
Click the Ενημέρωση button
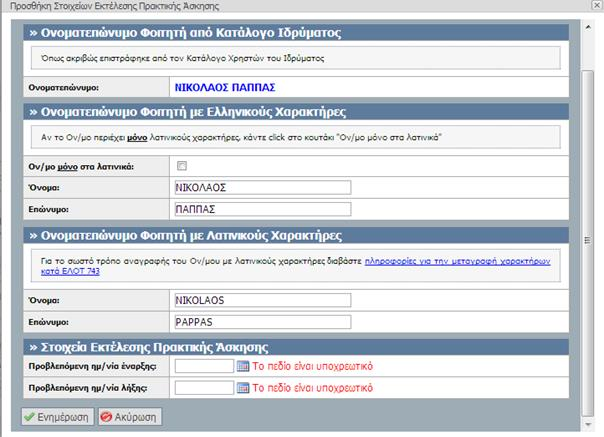(57, 417)
